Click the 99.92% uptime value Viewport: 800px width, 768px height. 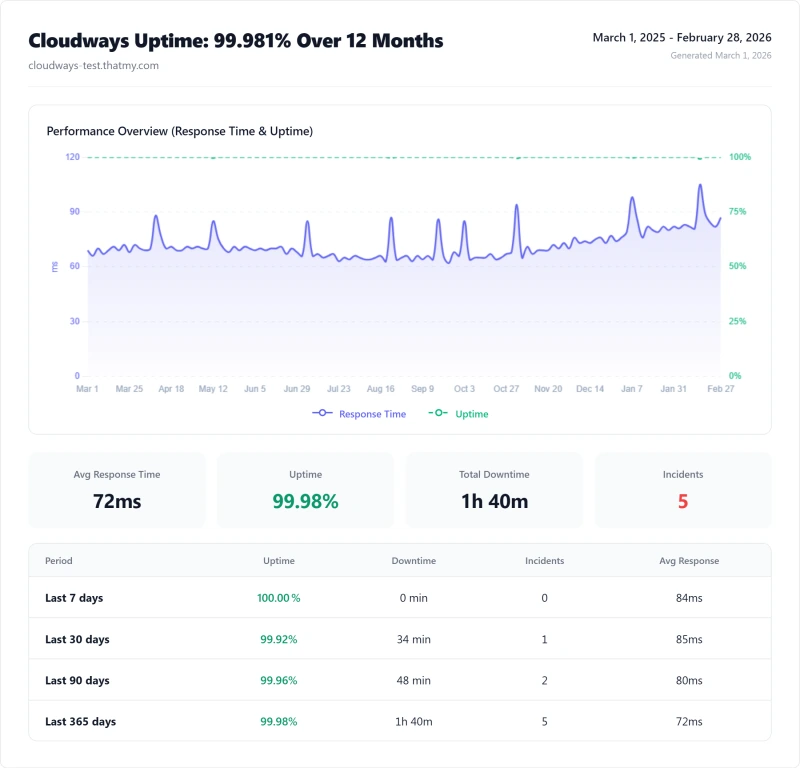click(x=279, y=639)
